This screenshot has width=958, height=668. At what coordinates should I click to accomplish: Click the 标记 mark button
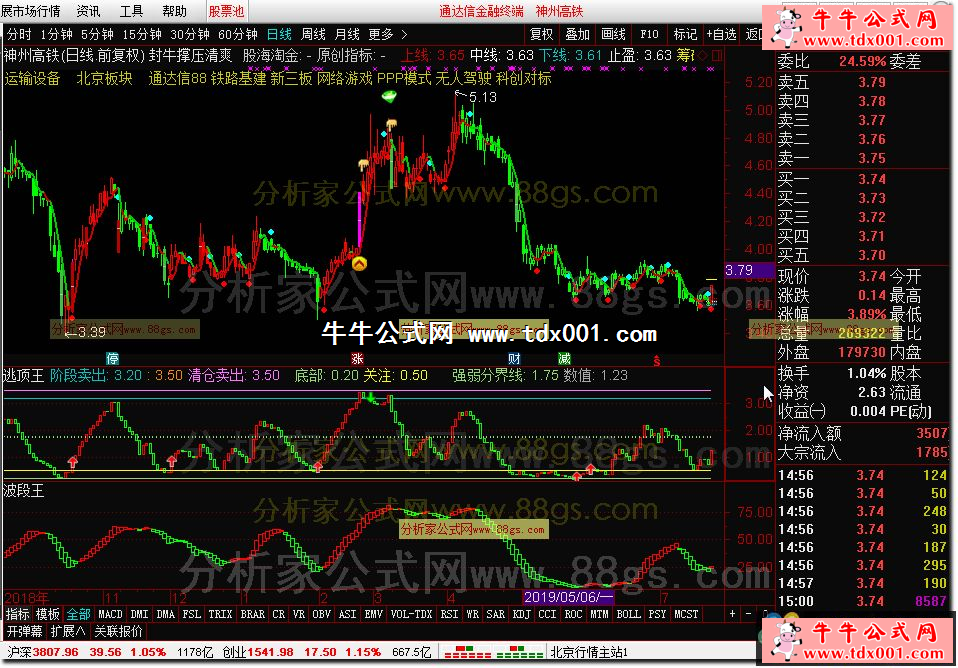pos(685,34)
